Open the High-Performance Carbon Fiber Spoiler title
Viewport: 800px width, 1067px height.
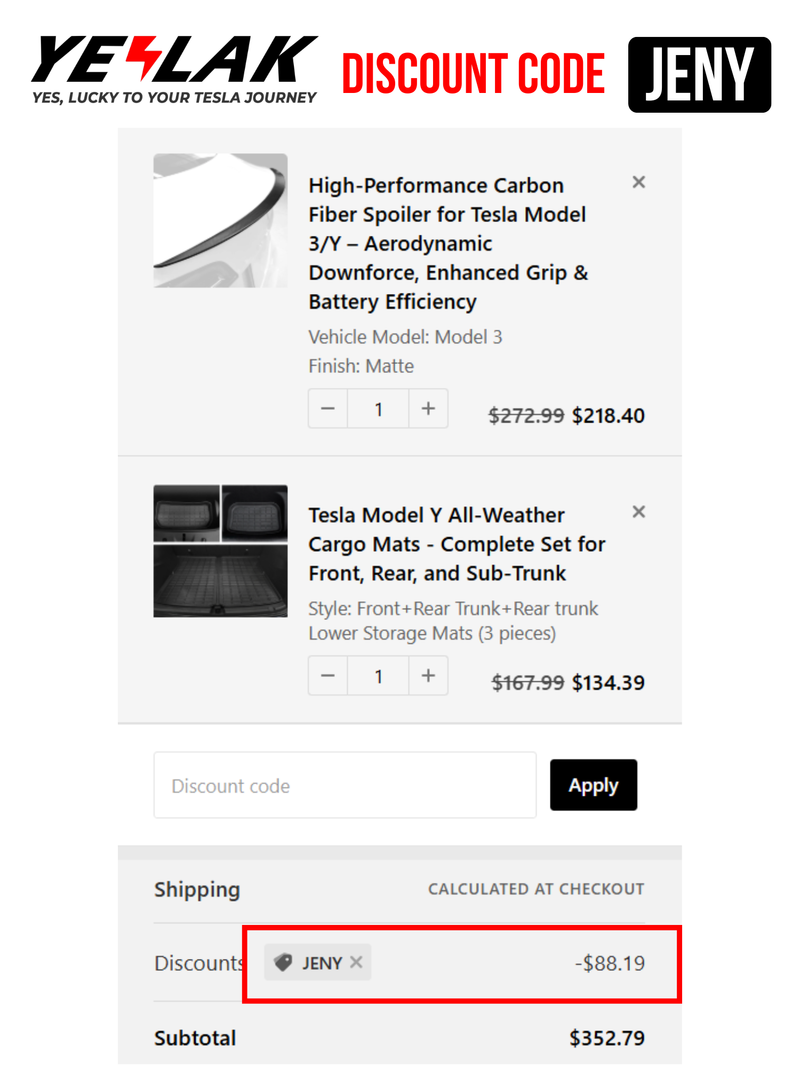click(x=448, y=243)
